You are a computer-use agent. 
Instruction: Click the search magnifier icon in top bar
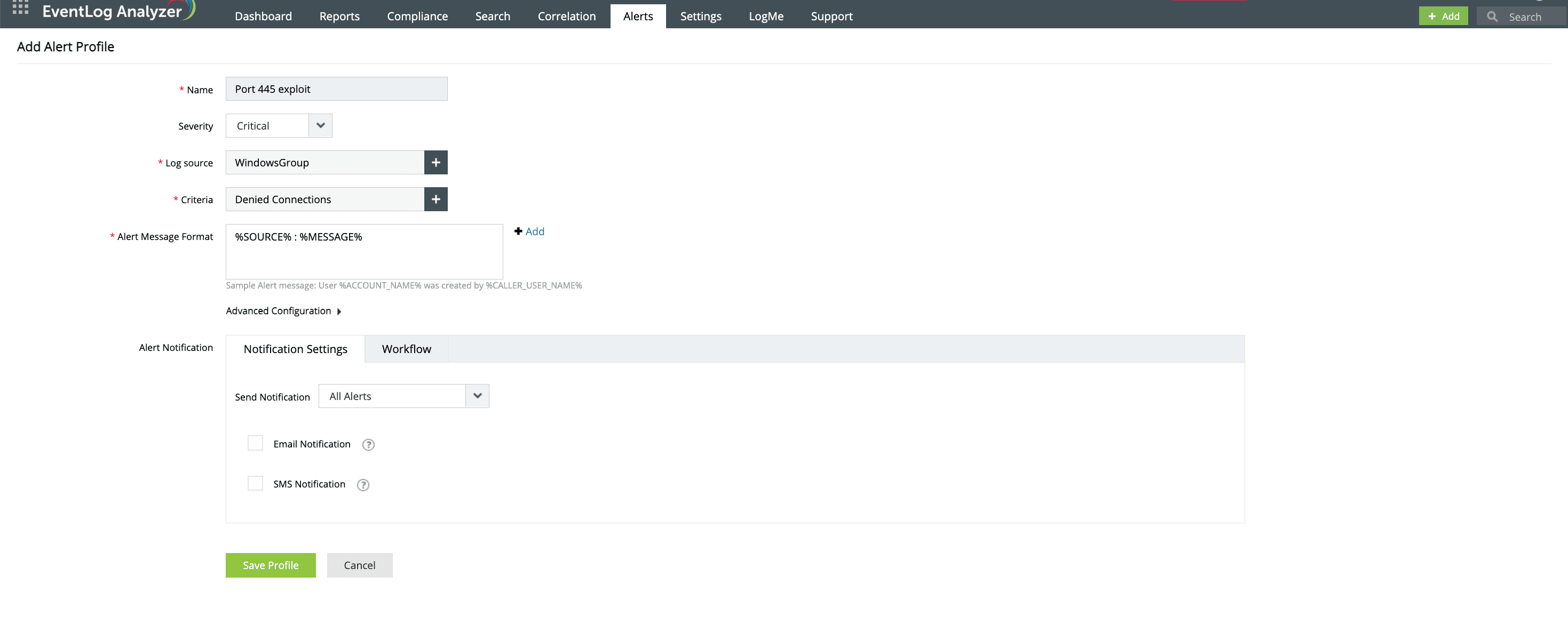point(1493,17)
